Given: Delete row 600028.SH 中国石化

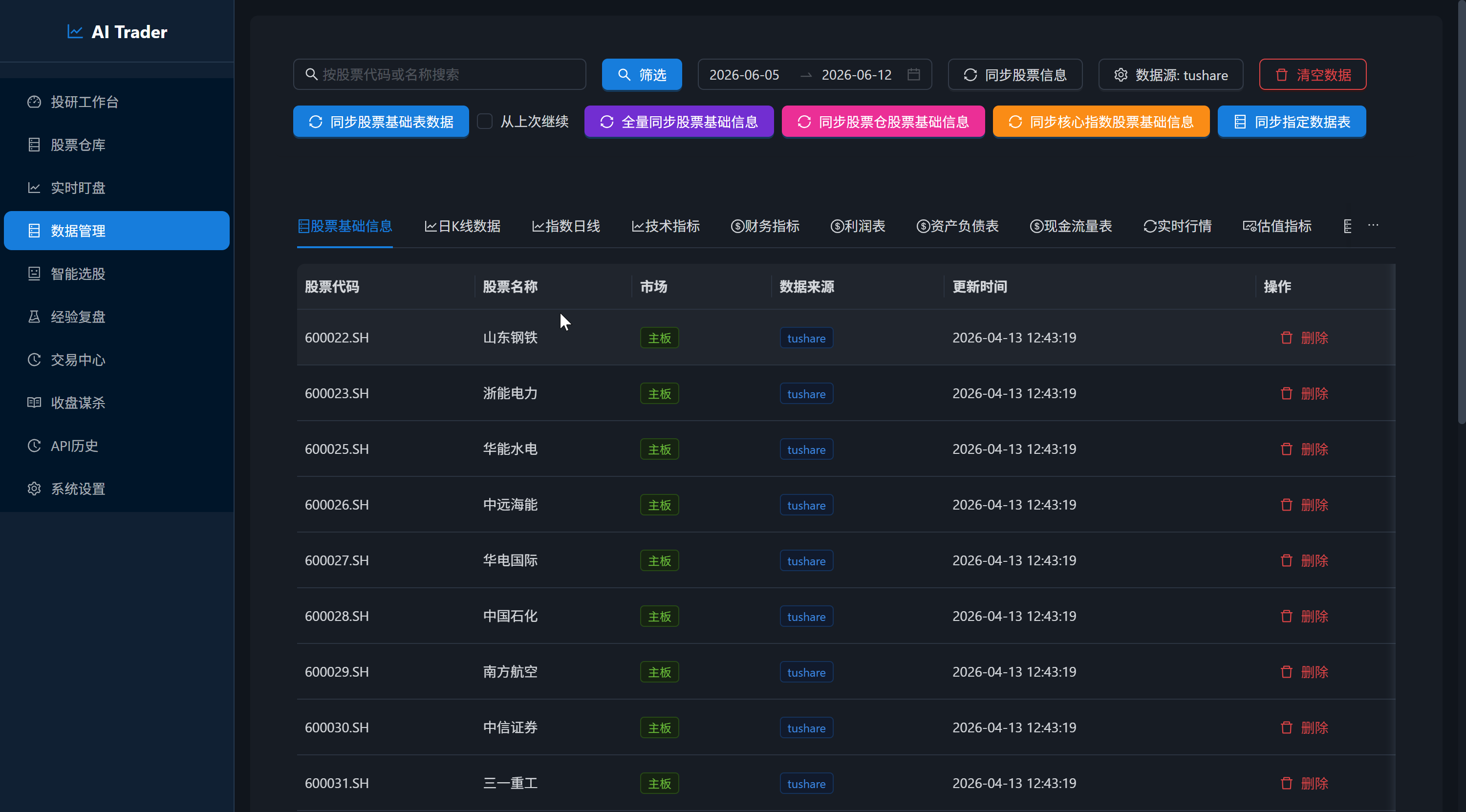Looking at the screenshot, I should [1304, 616].
